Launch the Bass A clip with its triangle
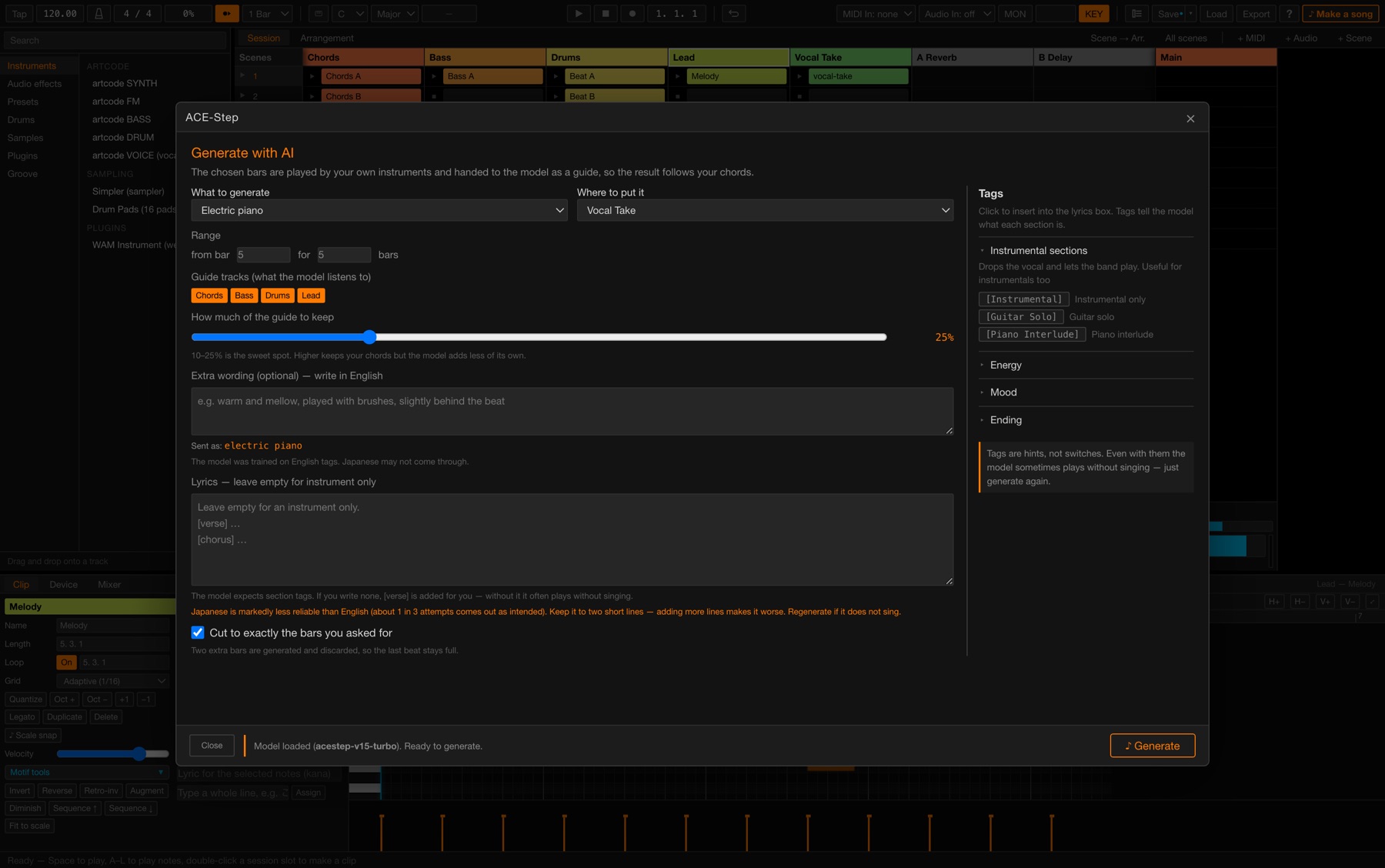 tap(434, 76)
